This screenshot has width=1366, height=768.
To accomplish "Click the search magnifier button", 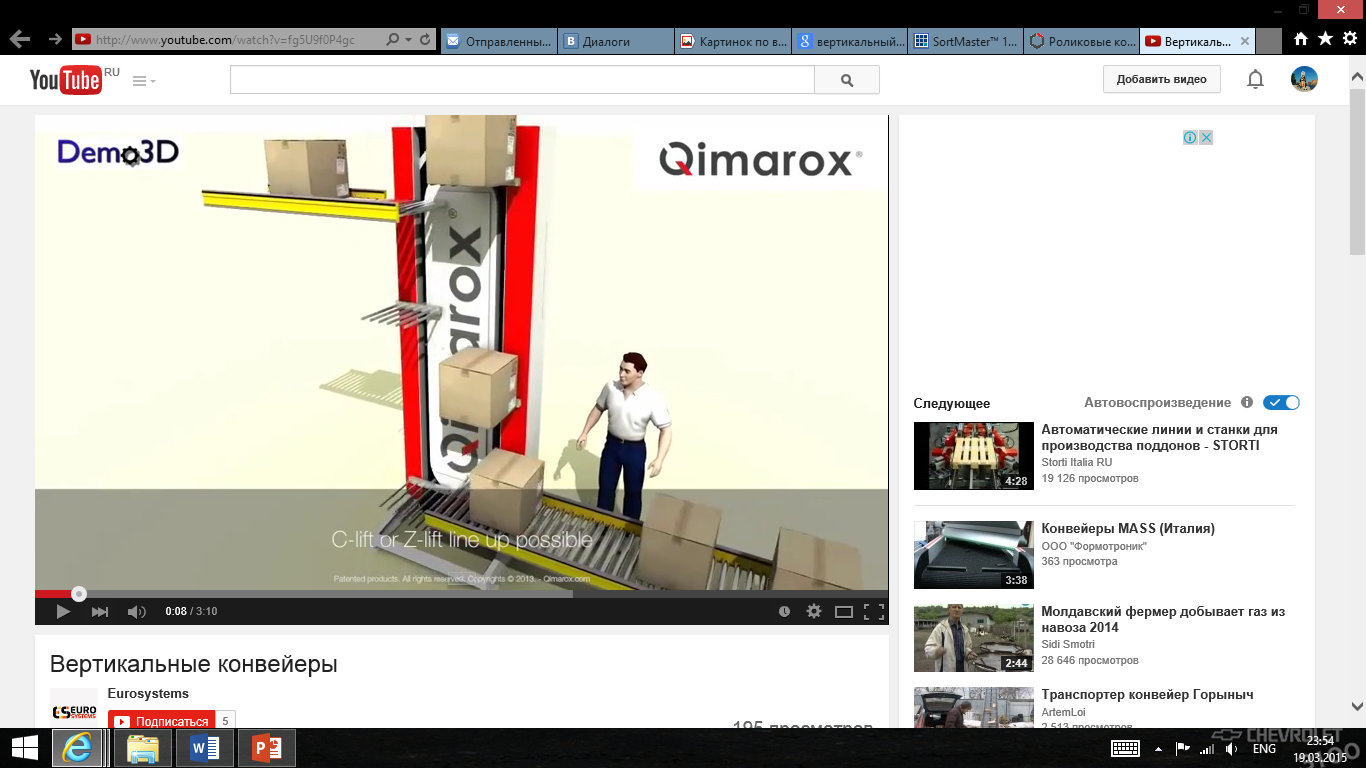I will coord(847,80).
